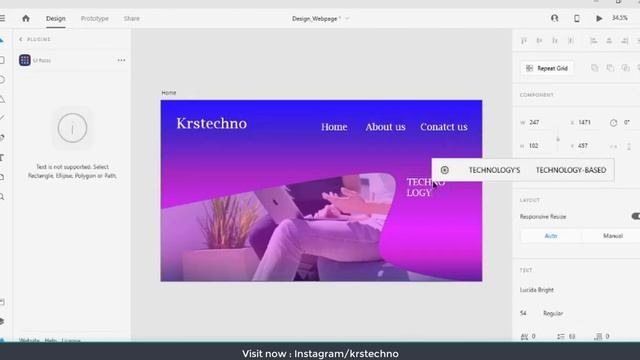Click the Align Top icon
Screen dimensions: 640x360
pos(524,40)
